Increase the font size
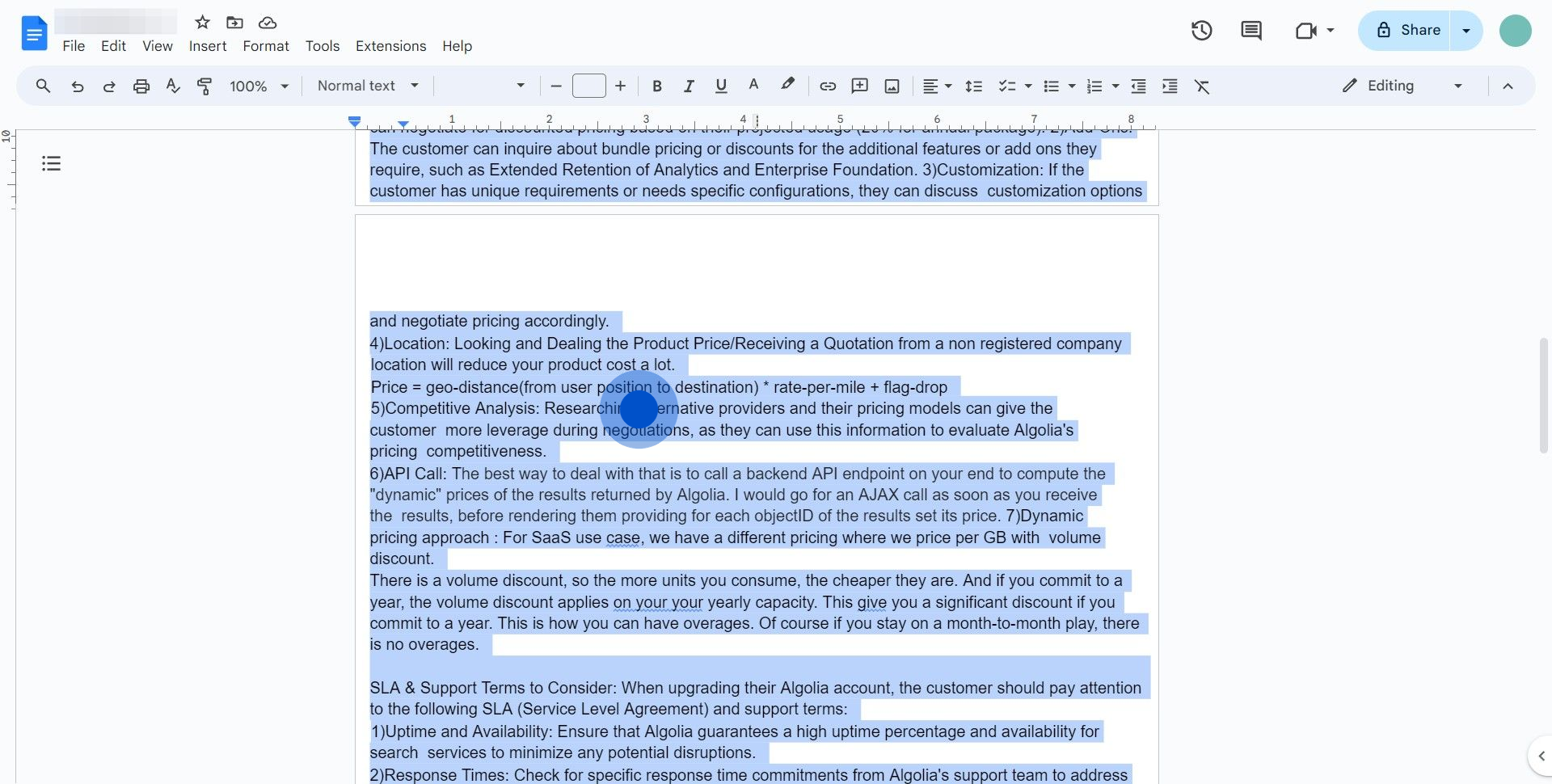 [x=620, y=86]
